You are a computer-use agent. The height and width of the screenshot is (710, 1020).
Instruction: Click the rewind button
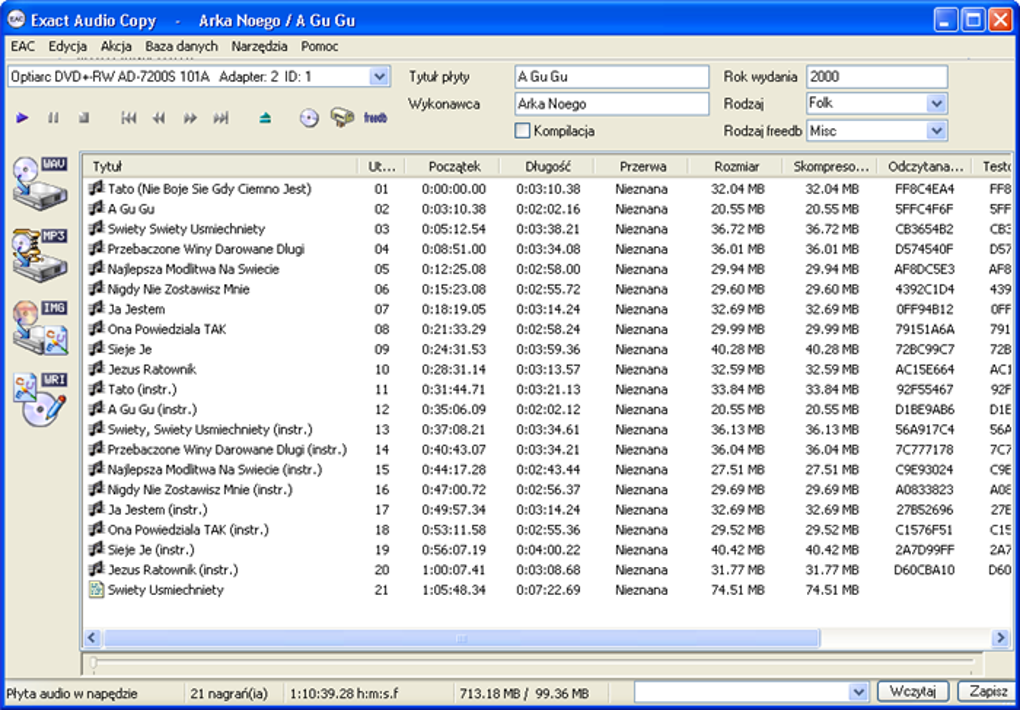pos(159,118)
